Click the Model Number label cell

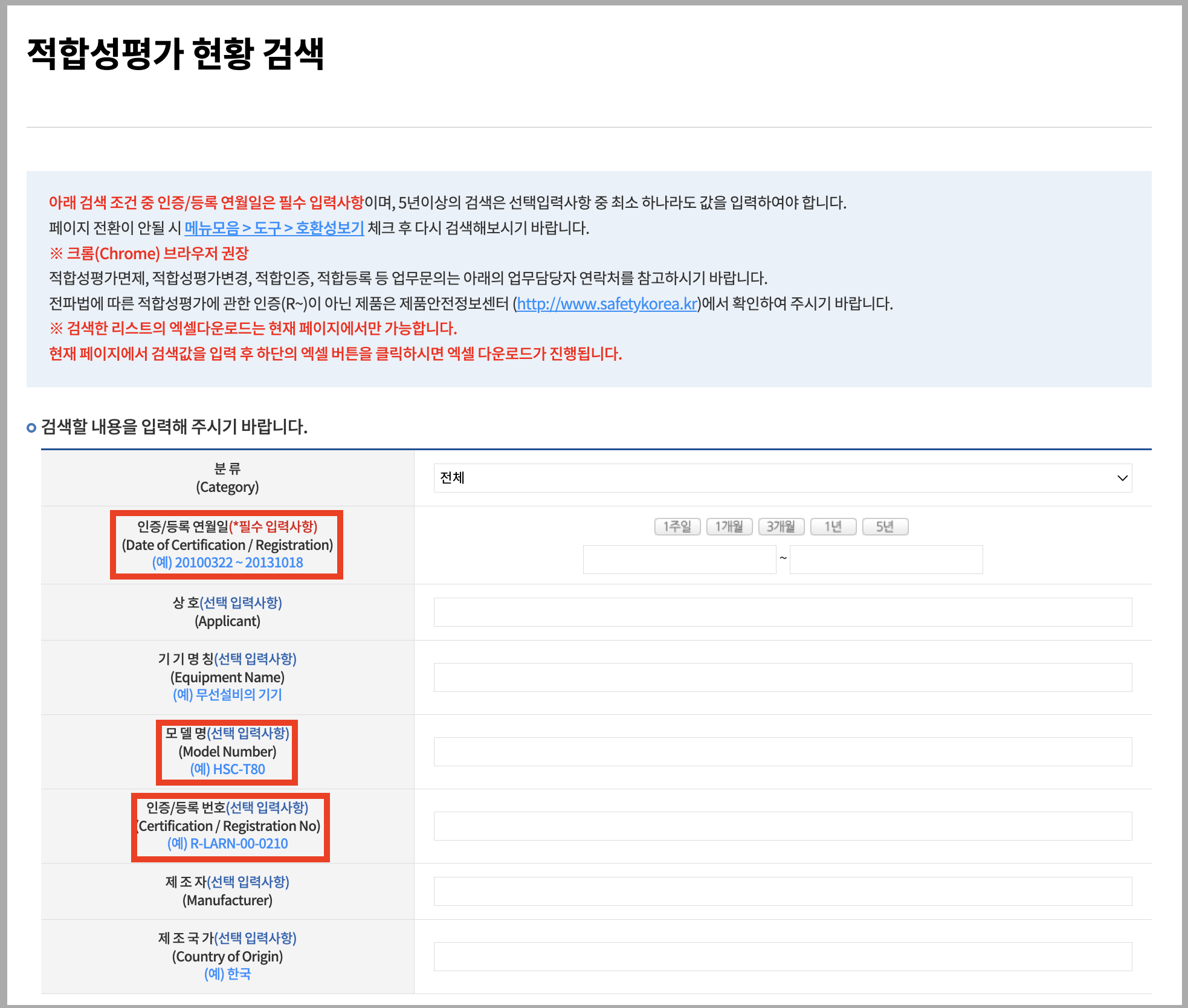click(x=227, y=752)
